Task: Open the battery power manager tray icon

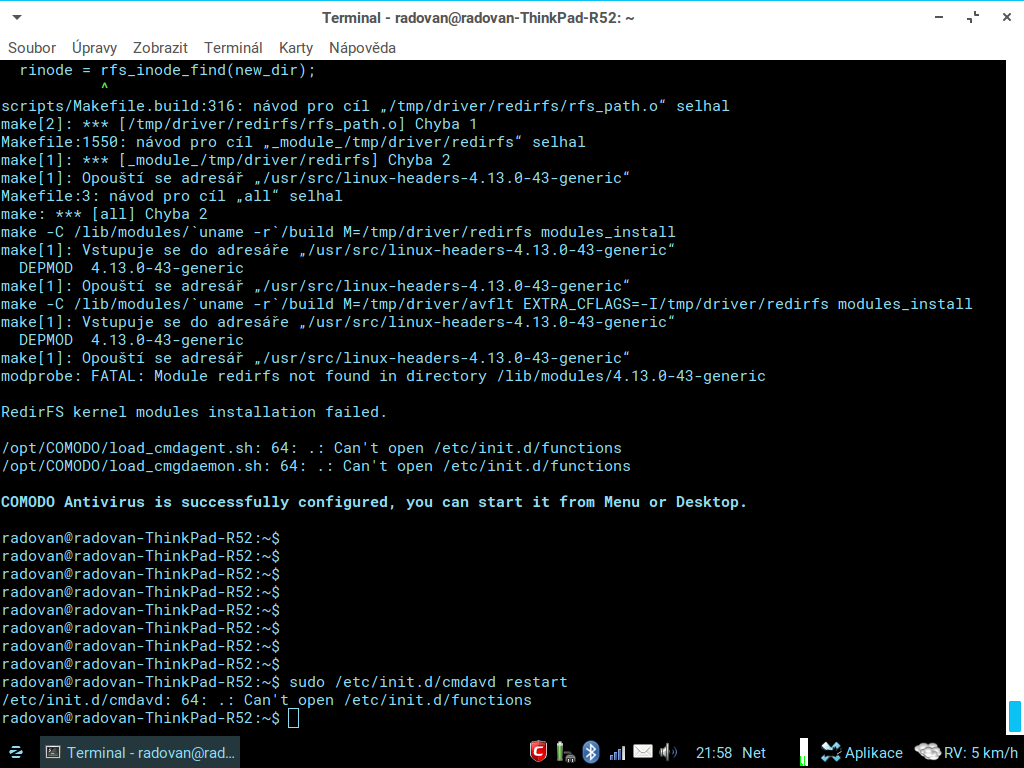Action: tap(565, 752)
